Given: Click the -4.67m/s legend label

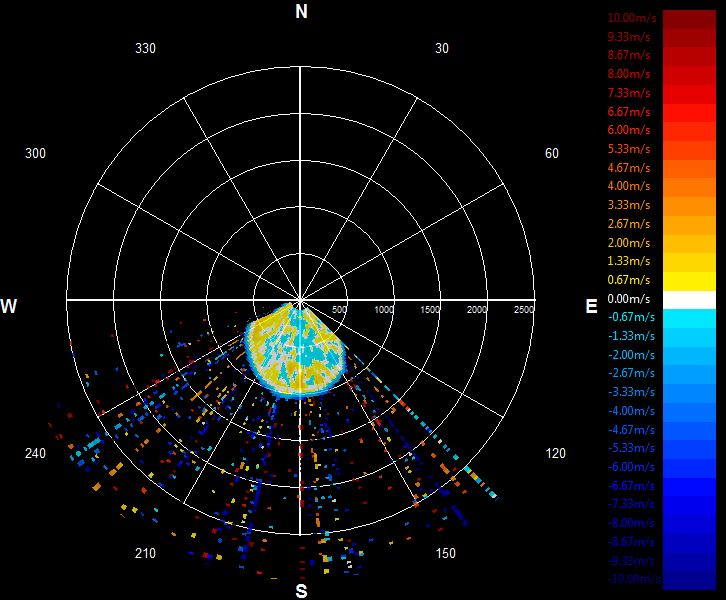Looking at the screenshot, I should coord(631,430).
